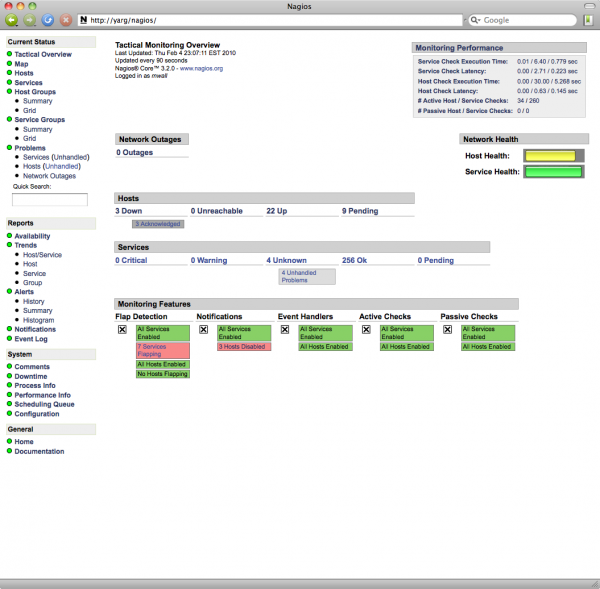Reload the page with refresh icon
The image size is (600, 589).
coord(48,20)
